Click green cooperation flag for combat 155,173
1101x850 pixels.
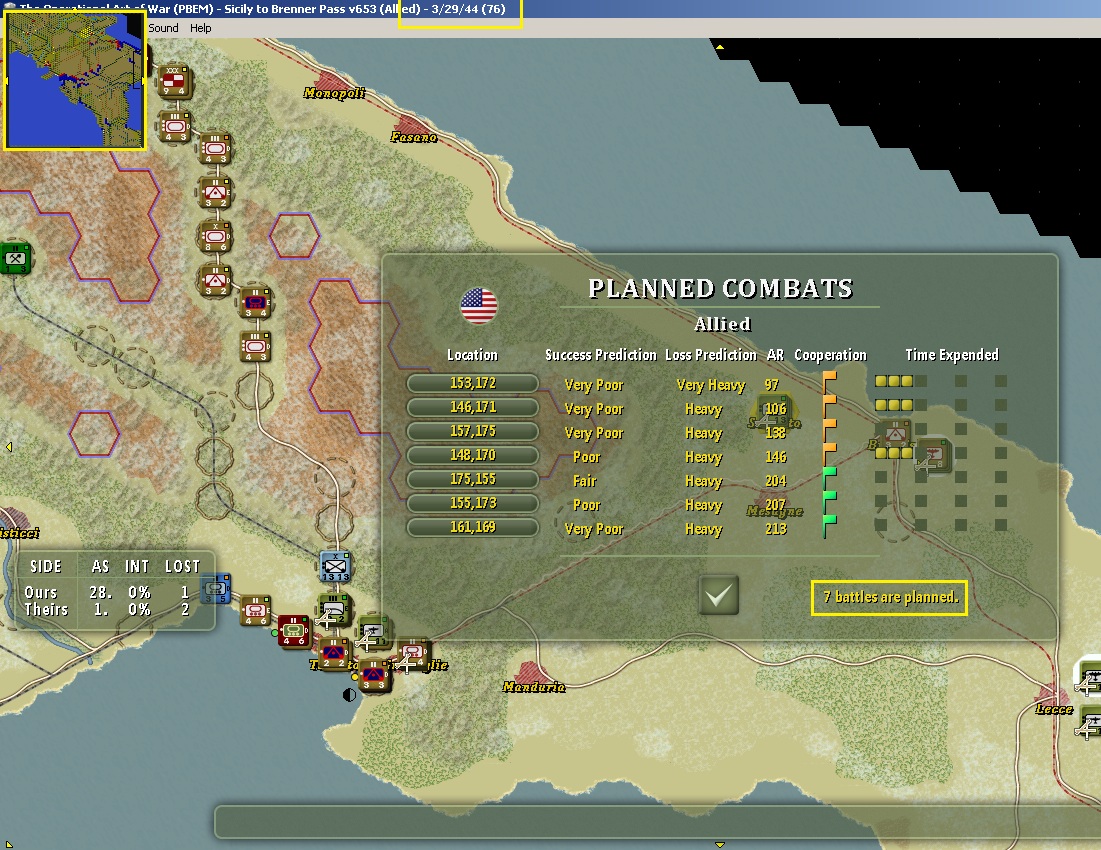[829, 503]
